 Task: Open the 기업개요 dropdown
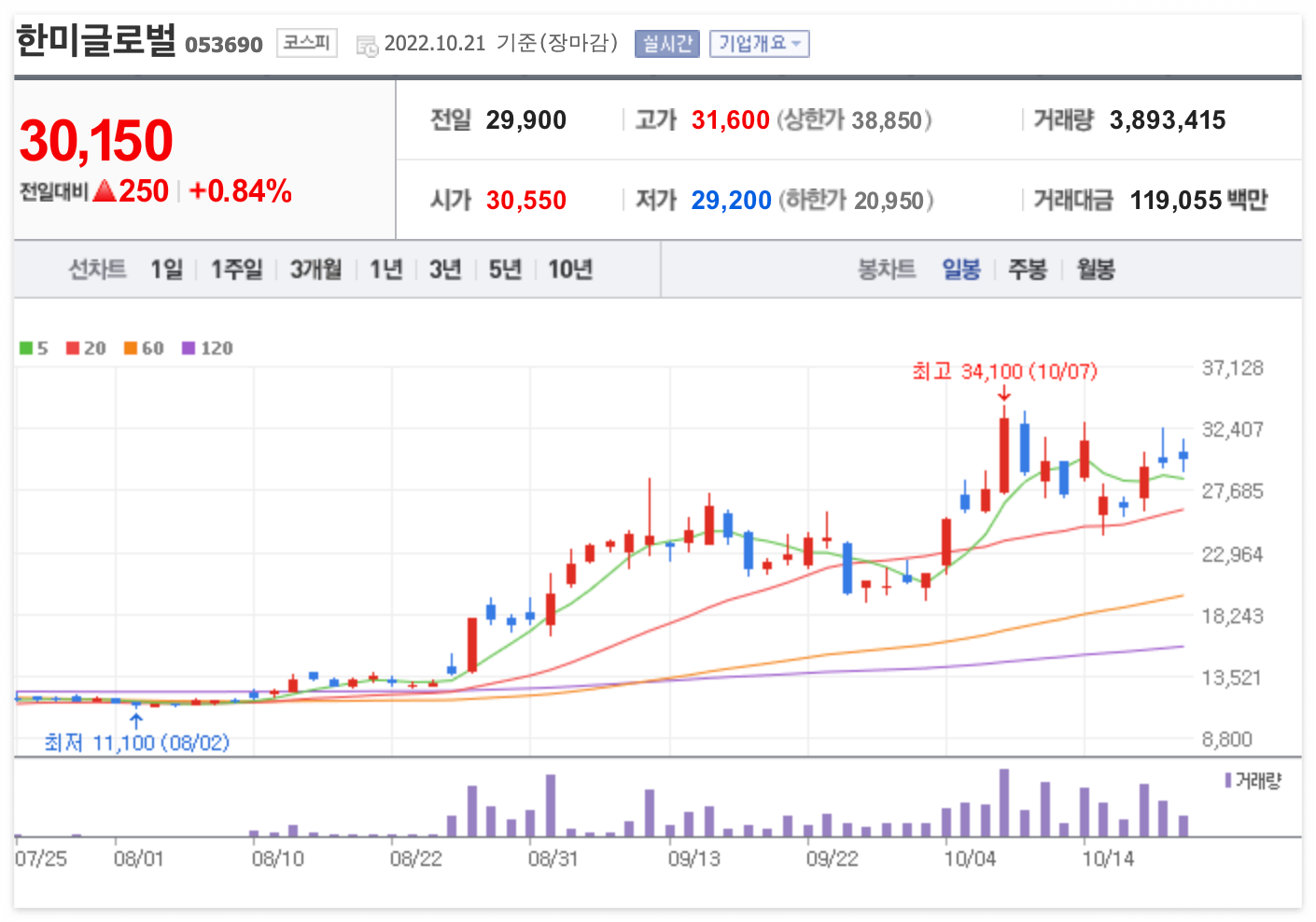(x=759, y=44)
